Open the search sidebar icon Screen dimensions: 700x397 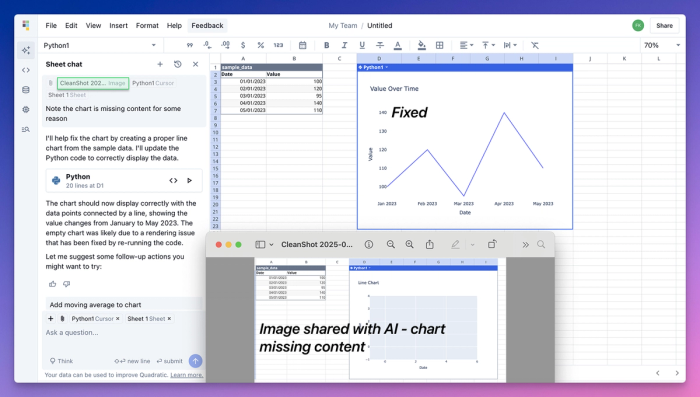click(x=26, y=130)
